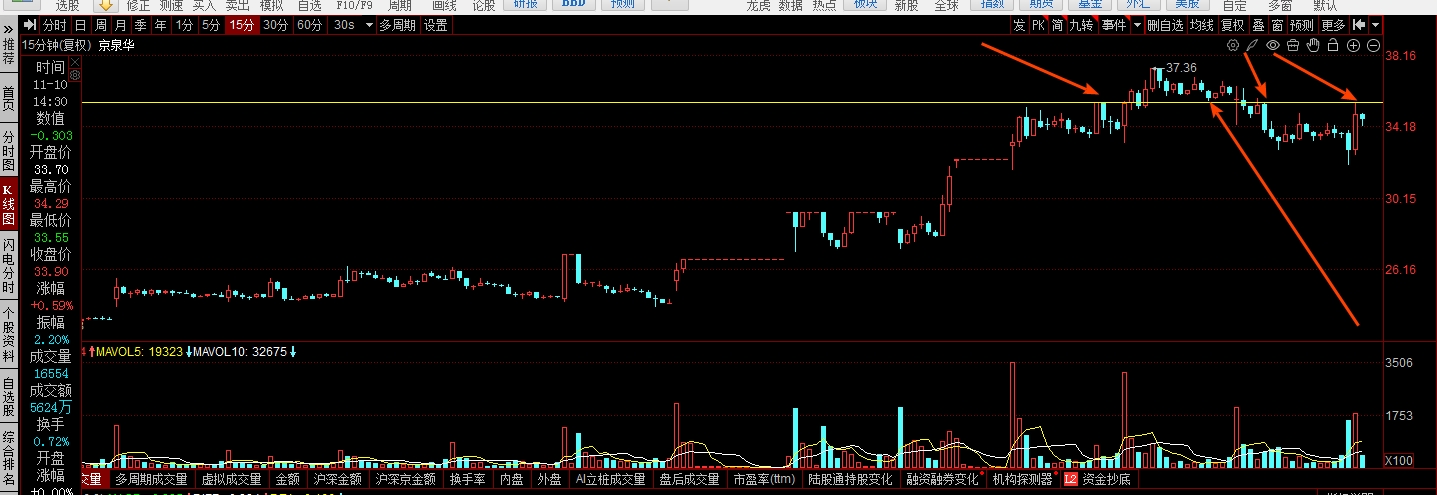This screenshot has width=1437, height=495.
Task: Open 闪电分时 in left sidebar
Action: coord(9,266)
